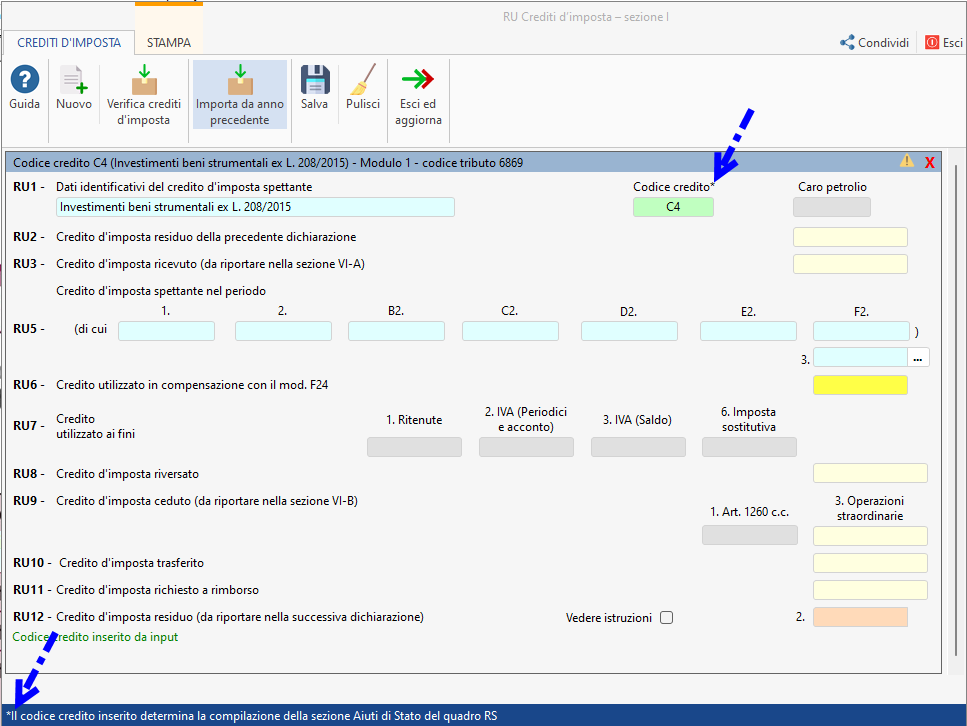Click the RU10 credito trasferito field
The height and width of the screenshot is (726, 967).
870,563
